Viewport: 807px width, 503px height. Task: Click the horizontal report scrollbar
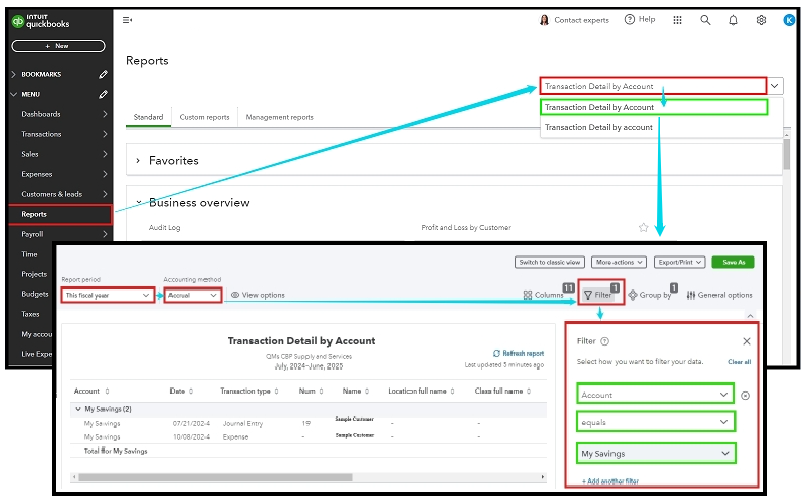pos(215,477)
